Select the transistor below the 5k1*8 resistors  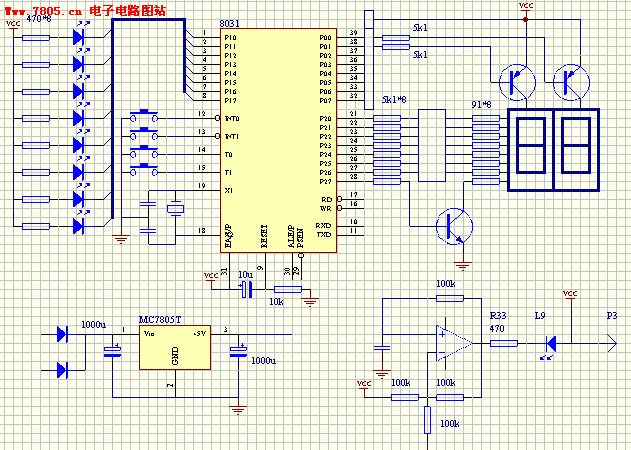tap(456, 226)
